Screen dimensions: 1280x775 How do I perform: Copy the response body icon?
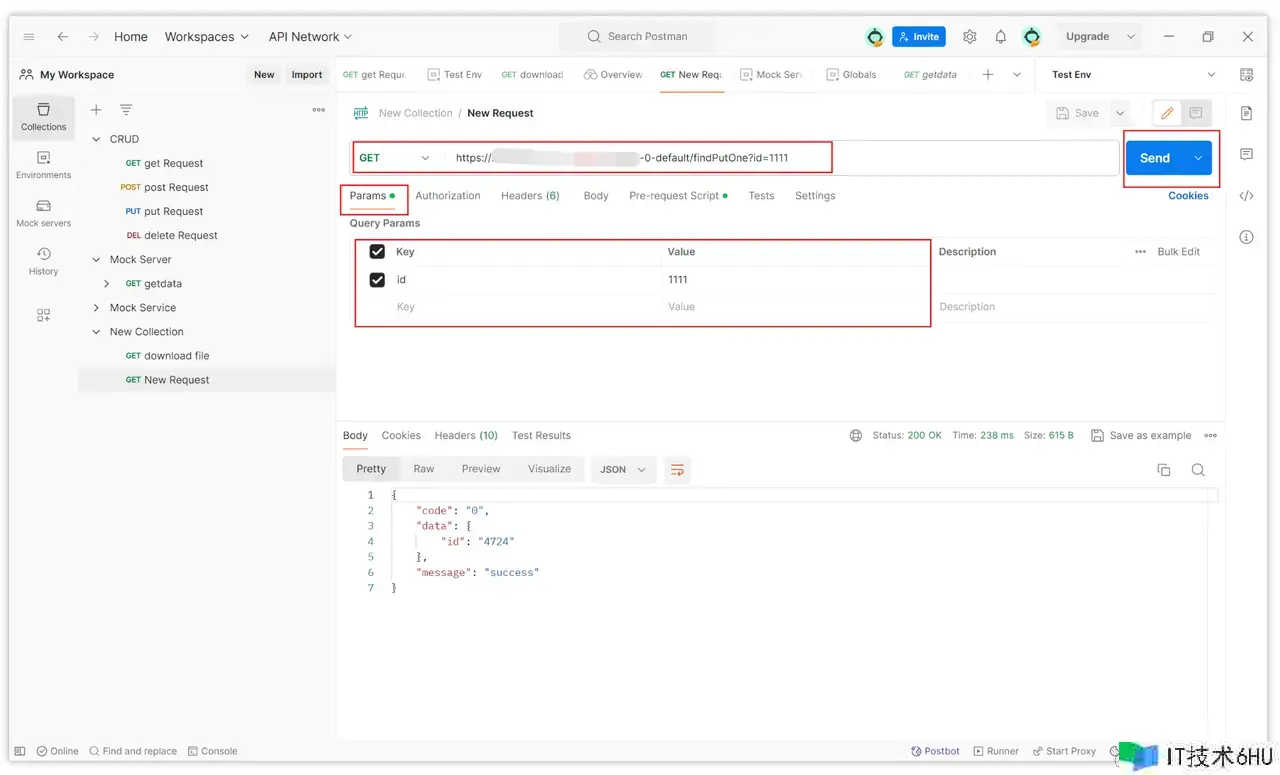click(x=1164, y=470)
